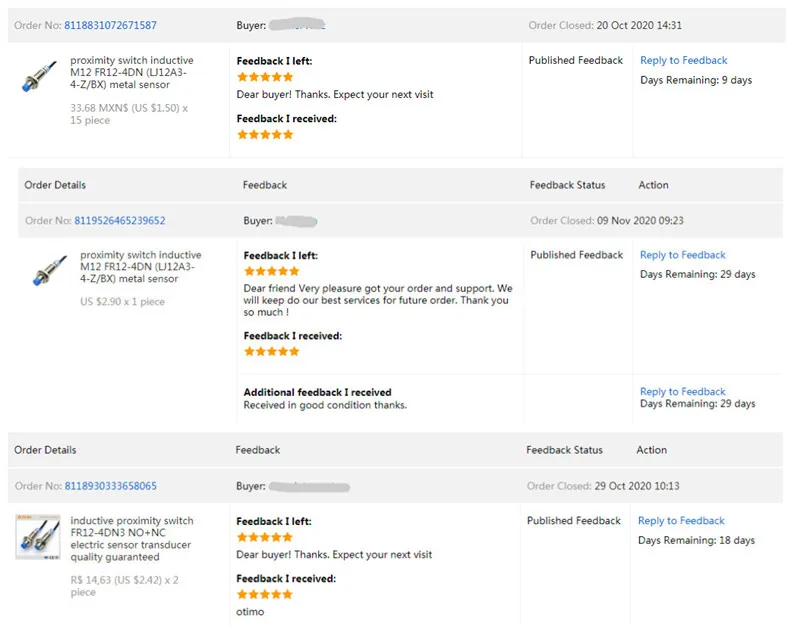
Task: Click stars above 'Dear friend Very pleasure' text
Action: coord(271,271)
